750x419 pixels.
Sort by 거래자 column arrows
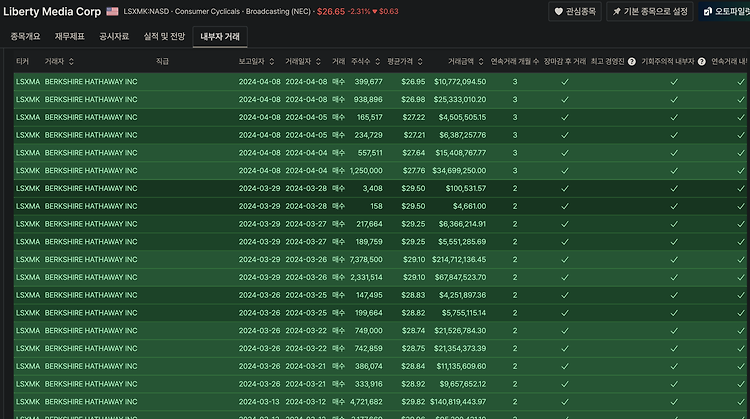[71, 61]
